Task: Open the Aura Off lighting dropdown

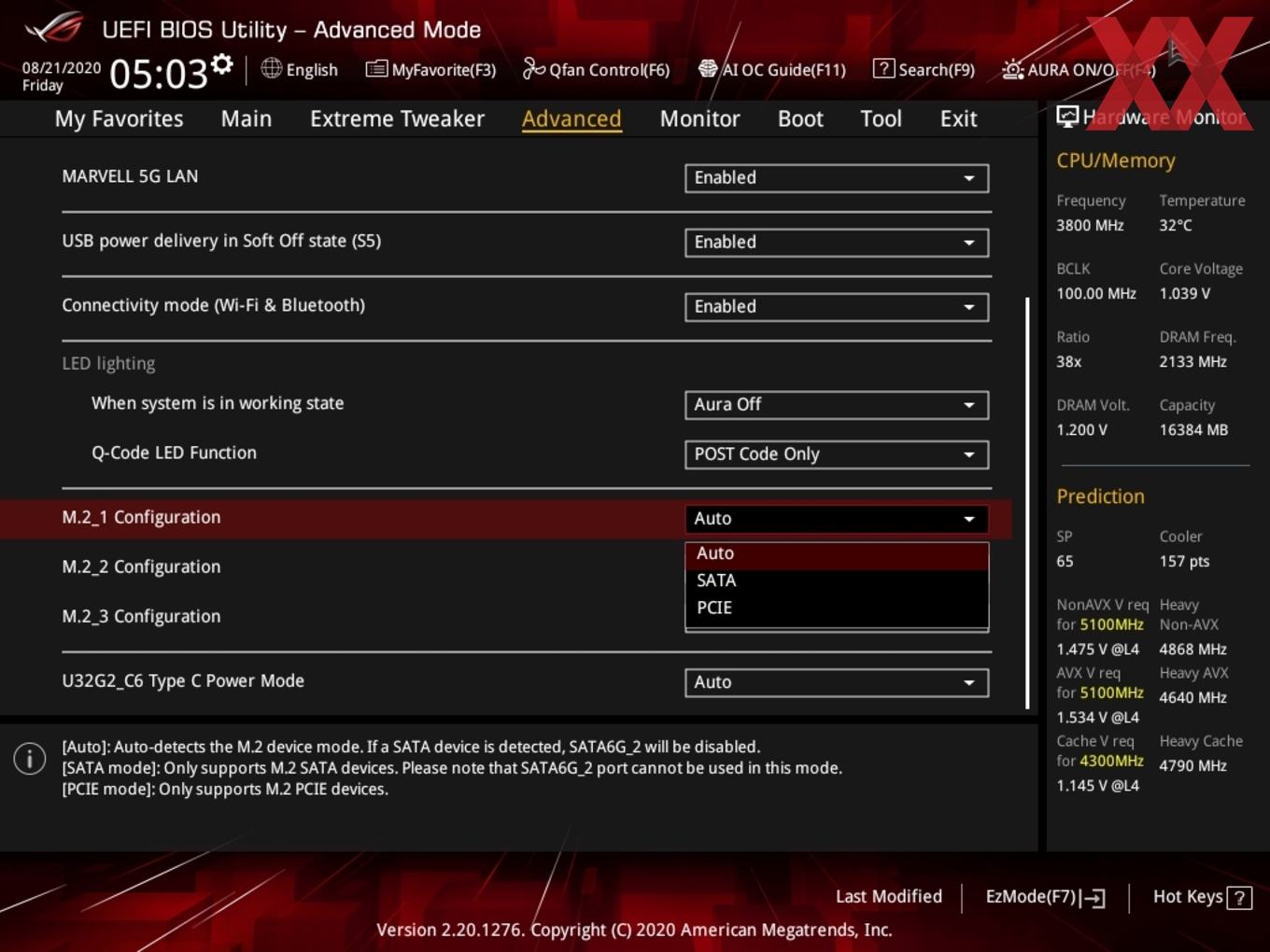Action: point(837,405)
